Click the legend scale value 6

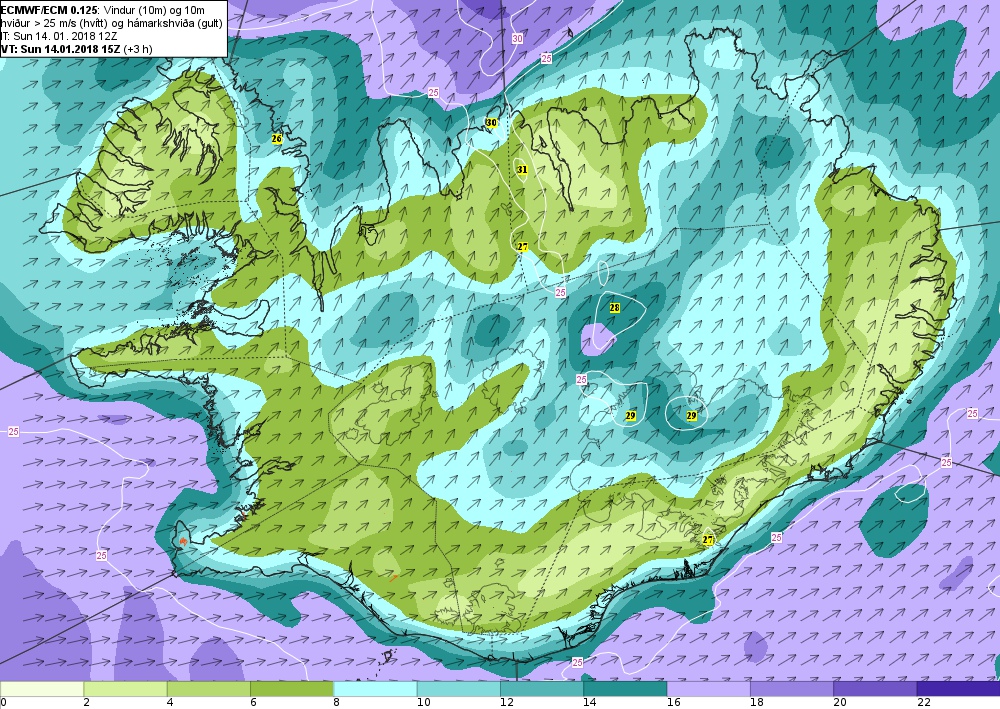253,703
